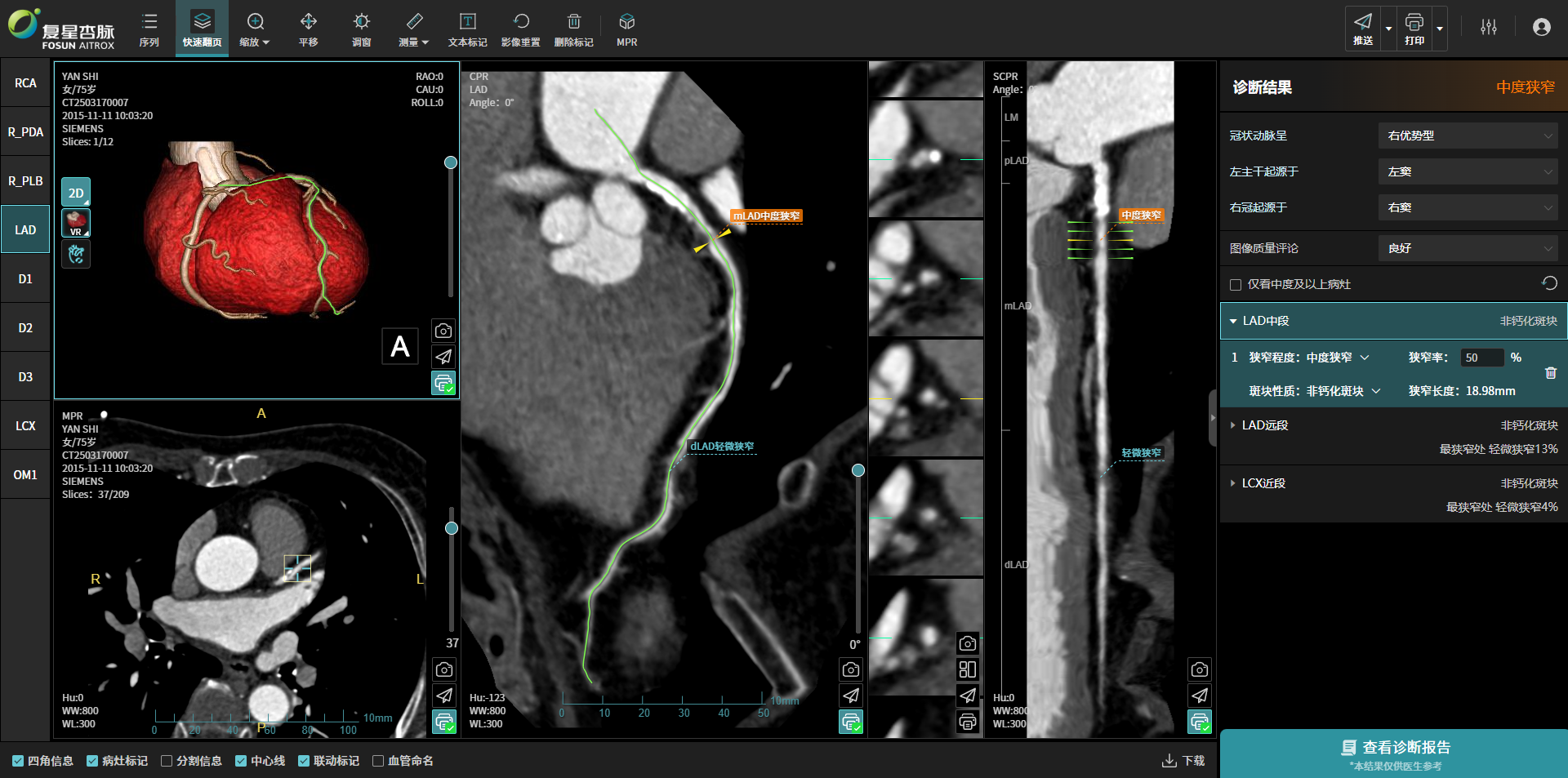Click the 推送 push button icon

(x=1363, y=29)
